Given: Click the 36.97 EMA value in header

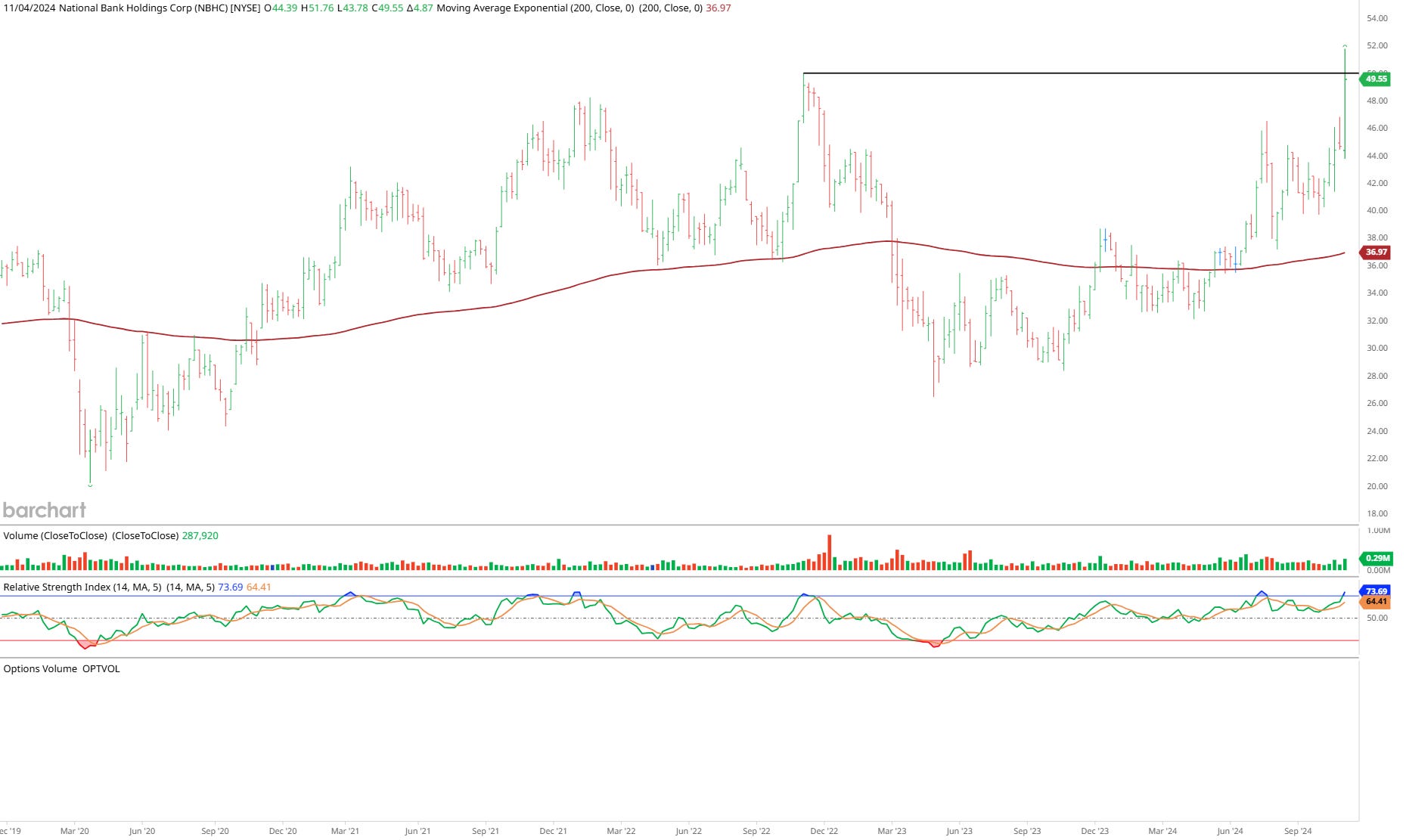Looking at the screenshot, I should pyautogui.click(x=718, y=8).
